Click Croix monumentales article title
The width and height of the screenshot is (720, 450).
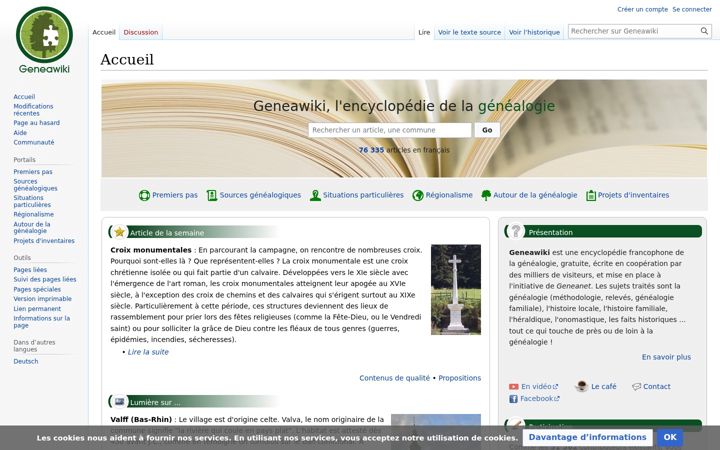151,250
